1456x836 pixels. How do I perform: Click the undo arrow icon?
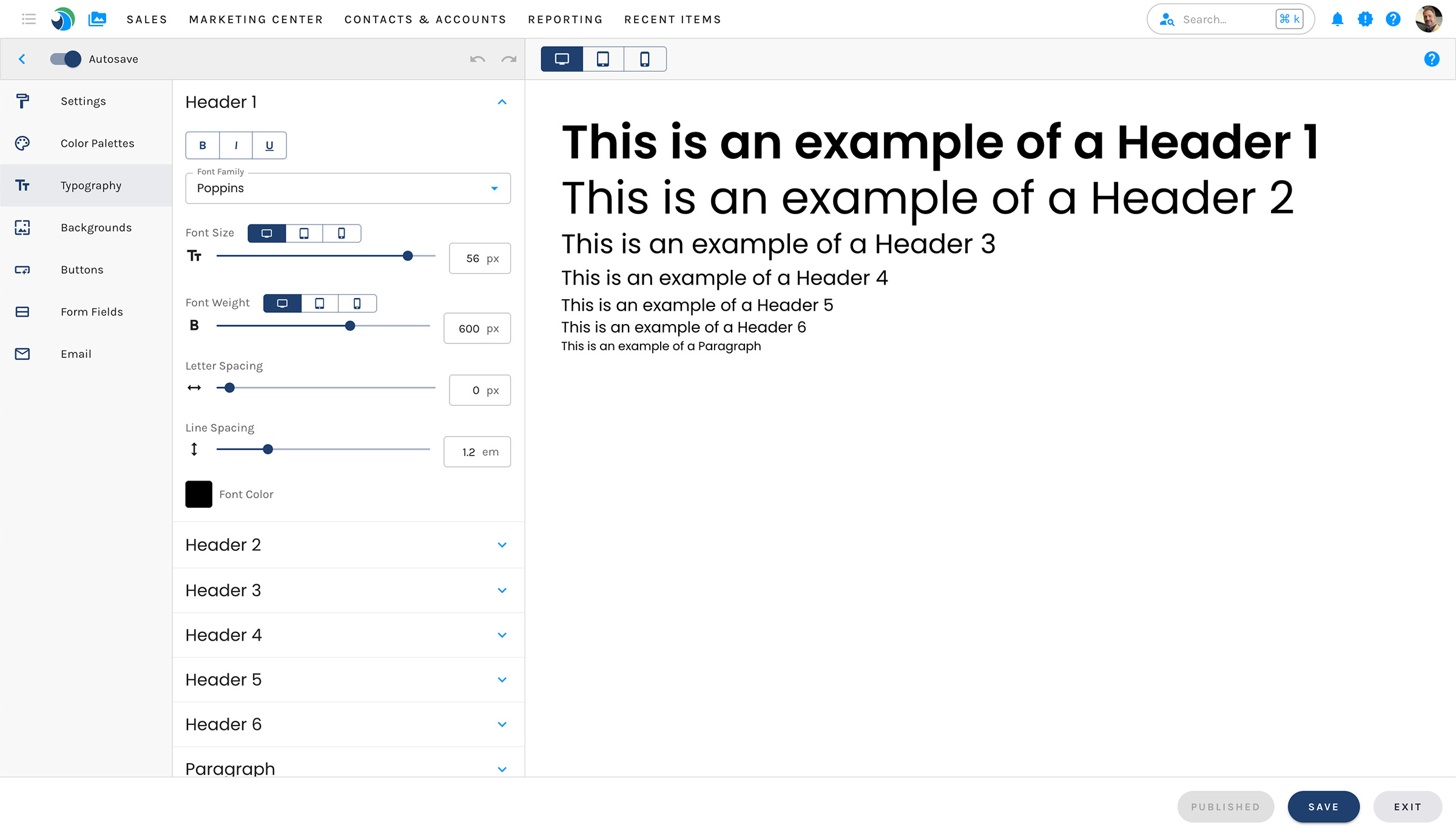[477, 59]
